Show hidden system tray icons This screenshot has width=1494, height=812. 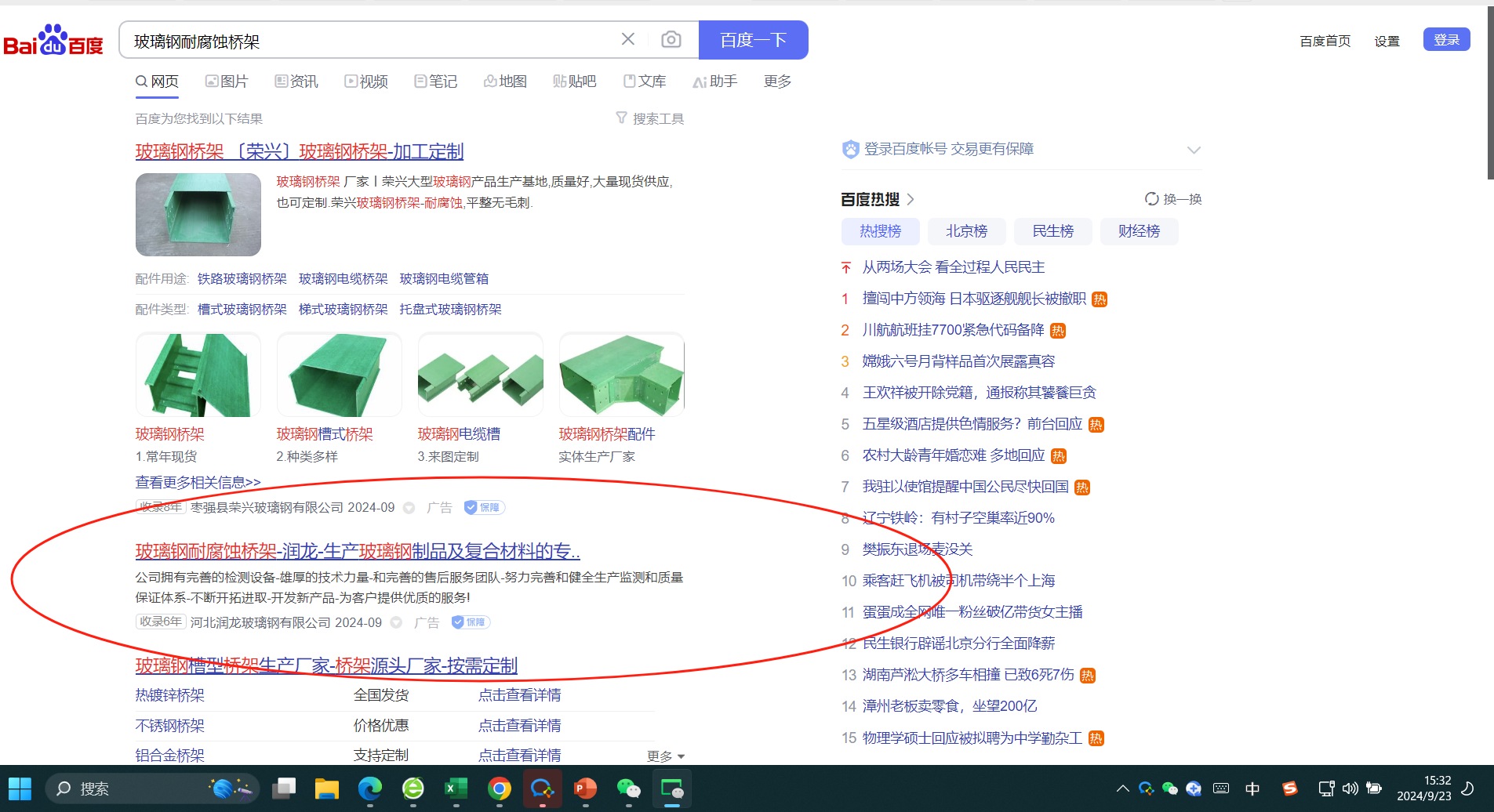click(1122, 788)
